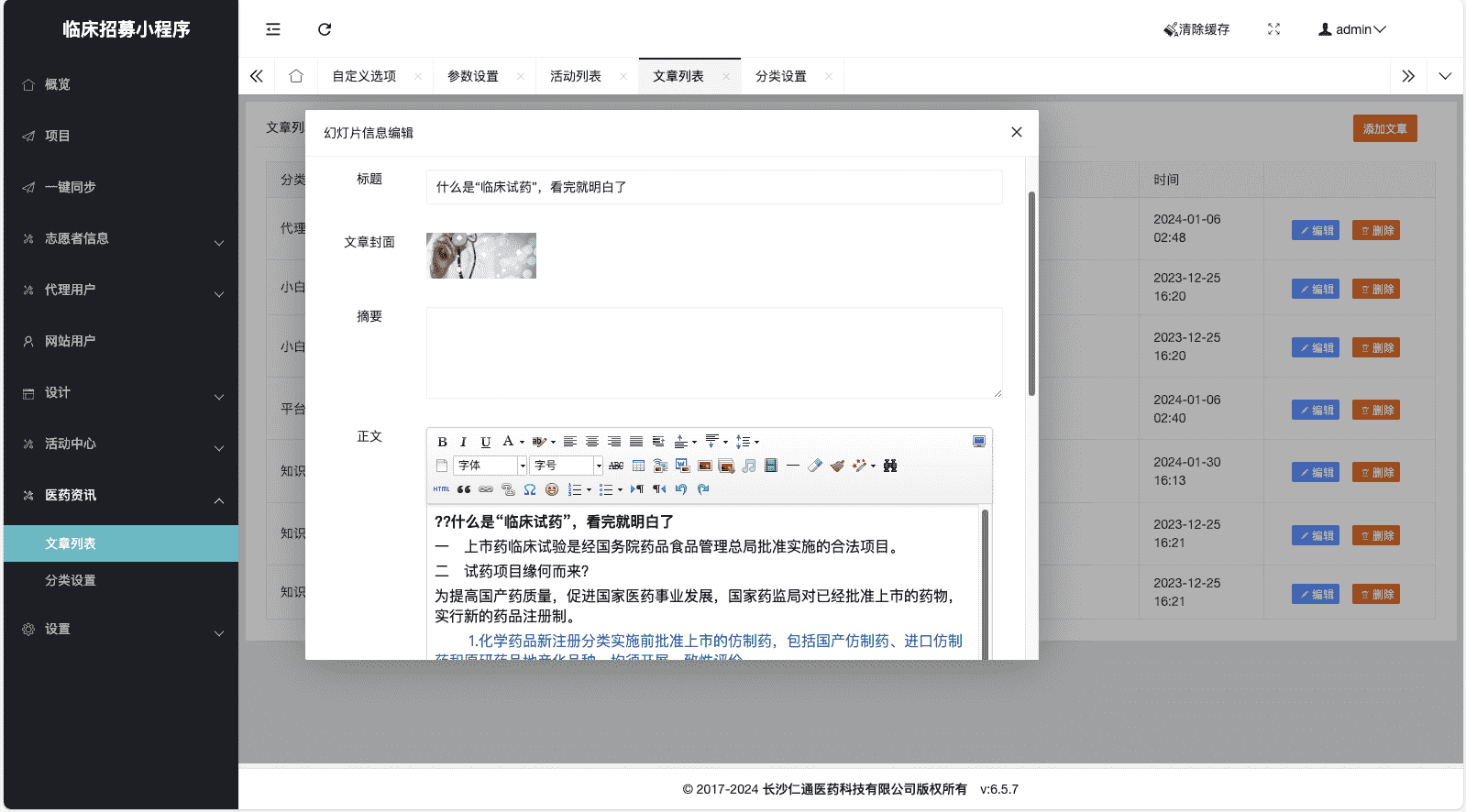This screenshot has height=812, width=1466.
Task: Toggle italic text style
Action: pyautogui.click(x=464, y=442)
